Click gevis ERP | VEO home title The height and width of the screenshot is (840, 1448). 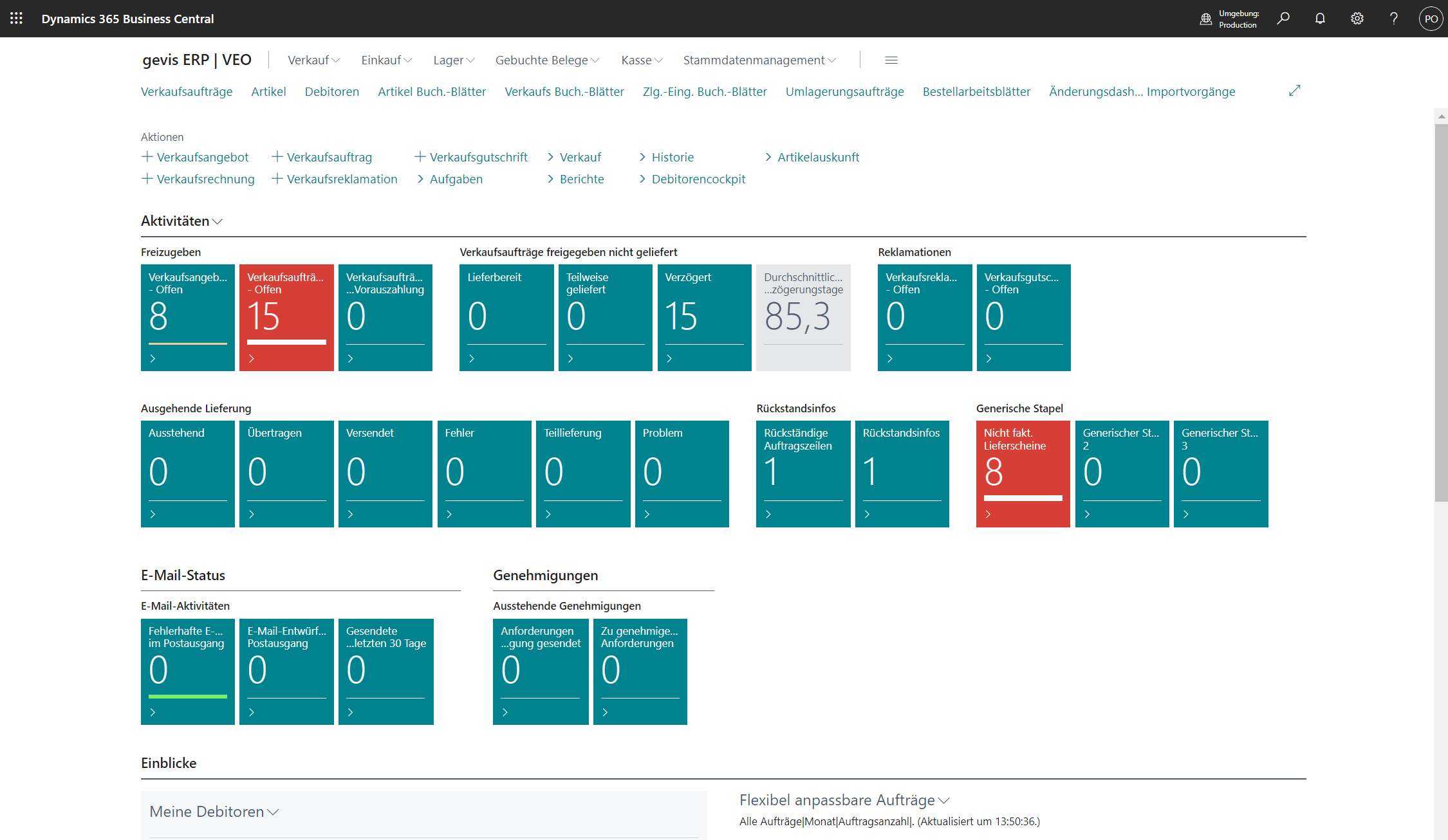point(197,60)
